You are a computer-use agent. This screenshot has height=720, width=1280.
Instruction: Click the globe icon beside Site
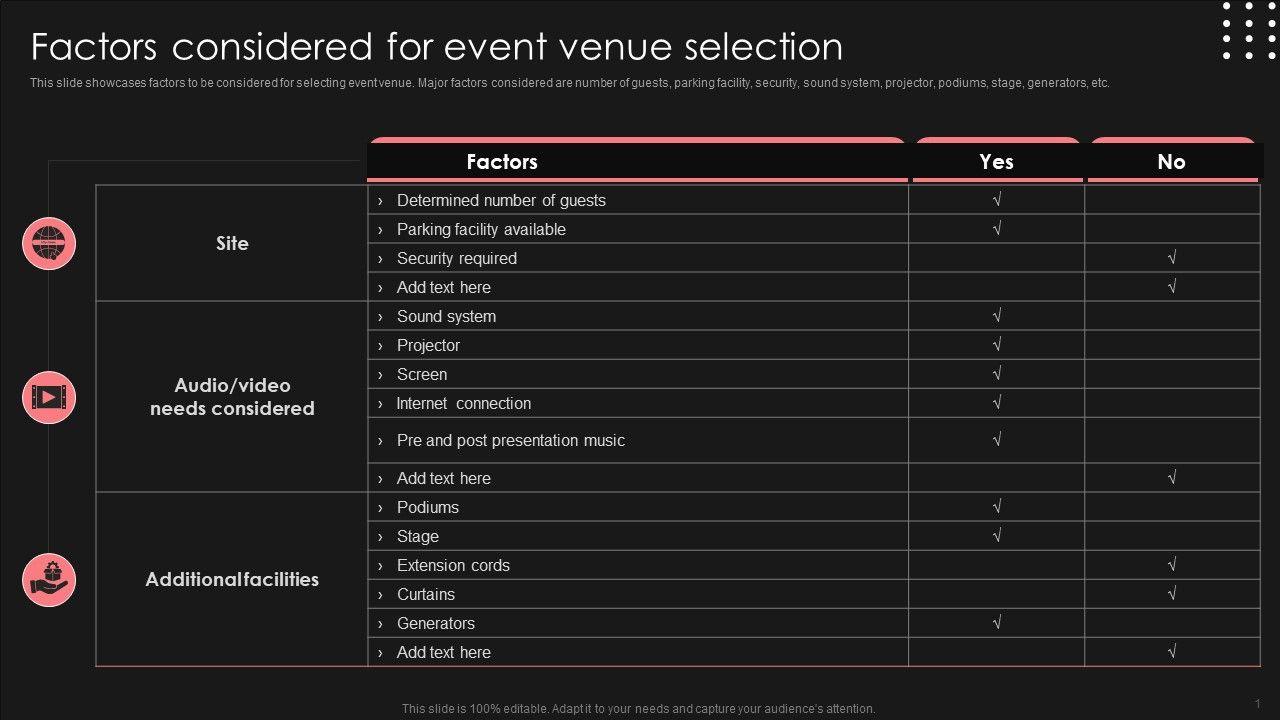[x=49, y=243]
